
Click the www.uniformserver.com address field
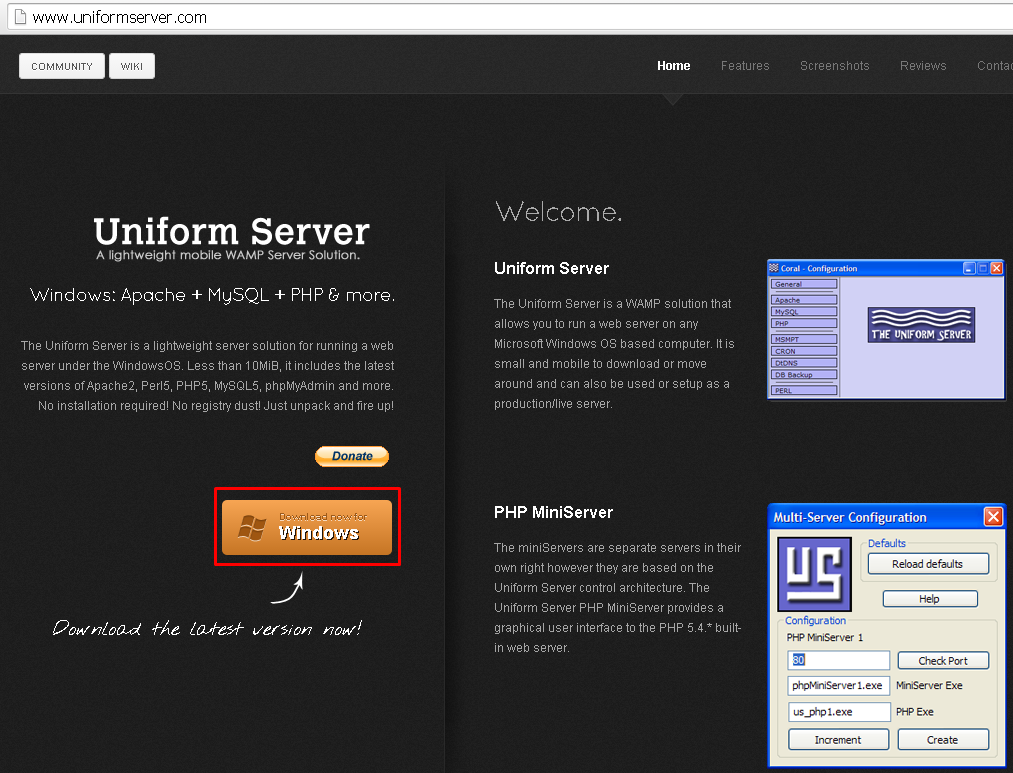pyautogui.click(x=510, y=17)
